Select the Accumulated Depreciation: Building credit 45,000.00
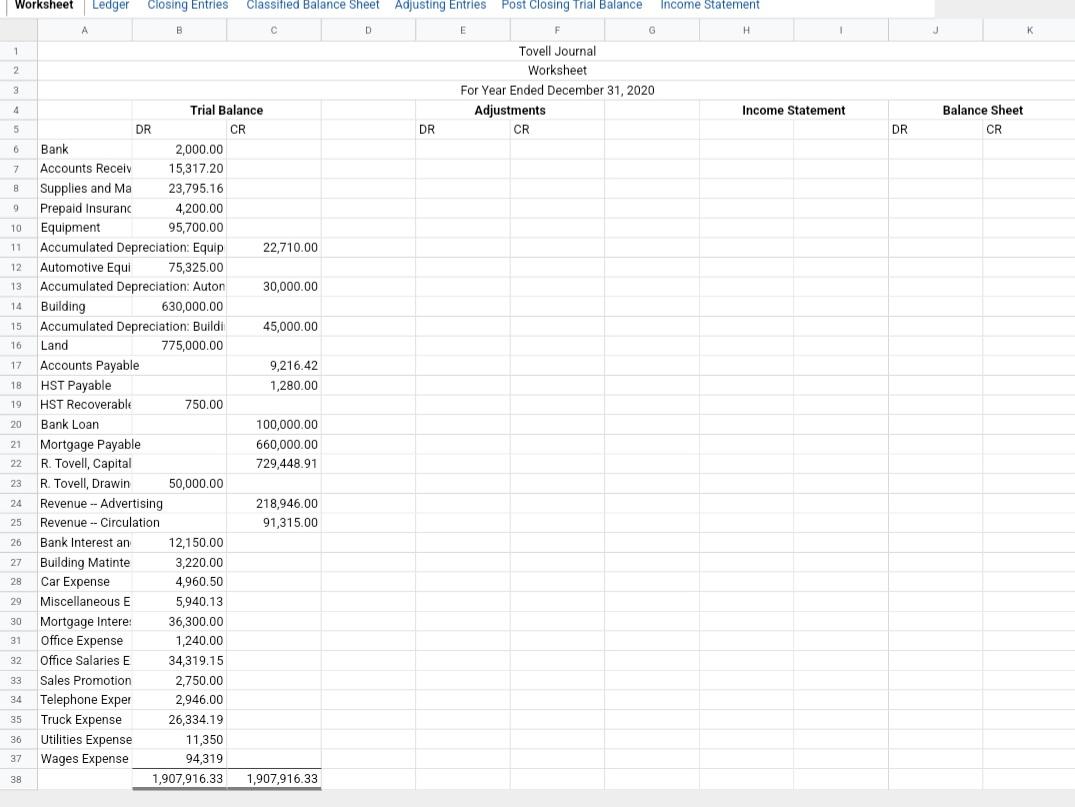 [x=274, y=327]
